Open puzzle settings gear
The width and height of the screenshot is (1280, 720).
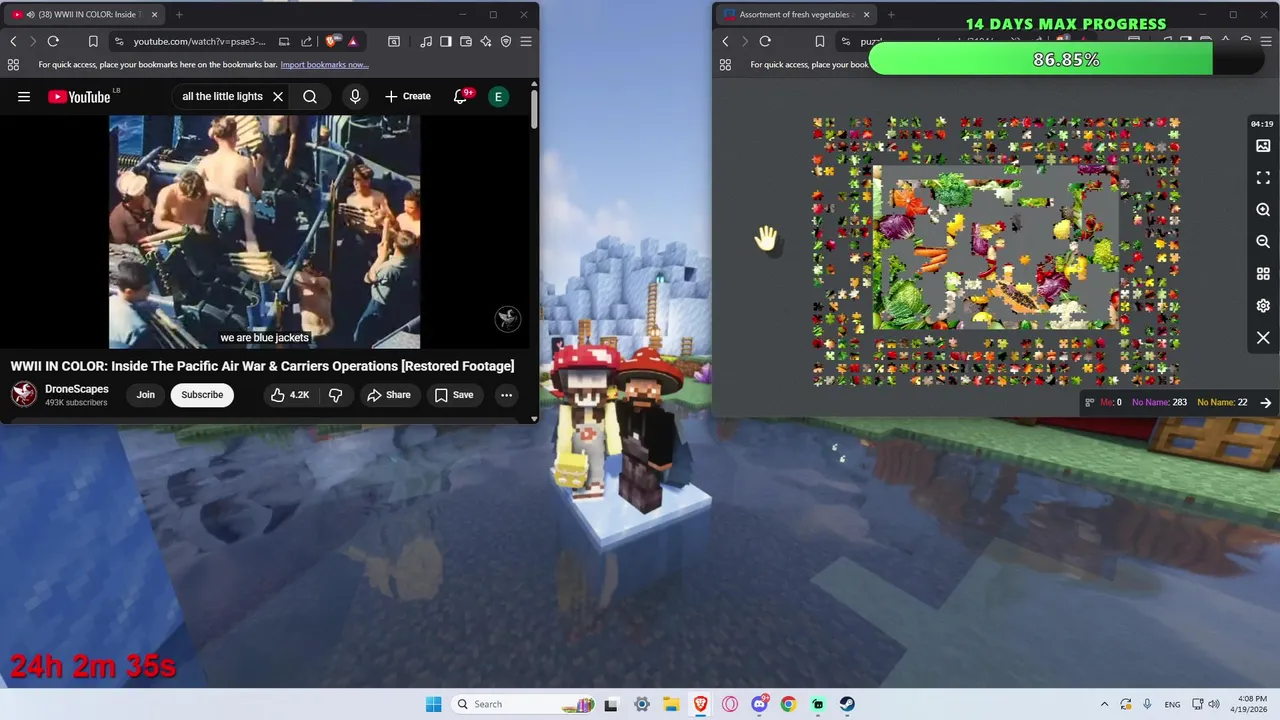pos(1263,306)
